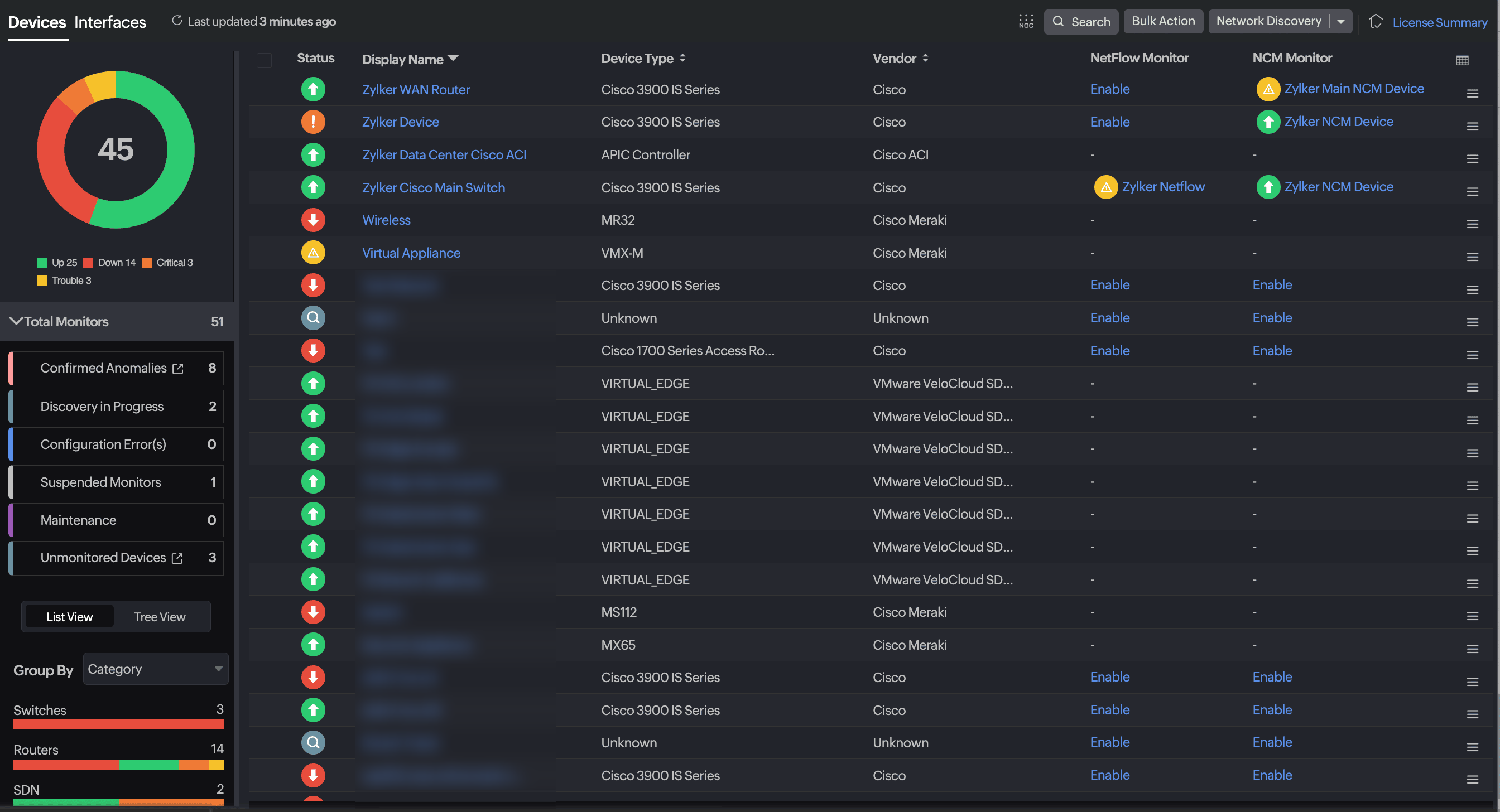
Task: Click the Bulk Action button
Action: click(x=1163, y=21)
